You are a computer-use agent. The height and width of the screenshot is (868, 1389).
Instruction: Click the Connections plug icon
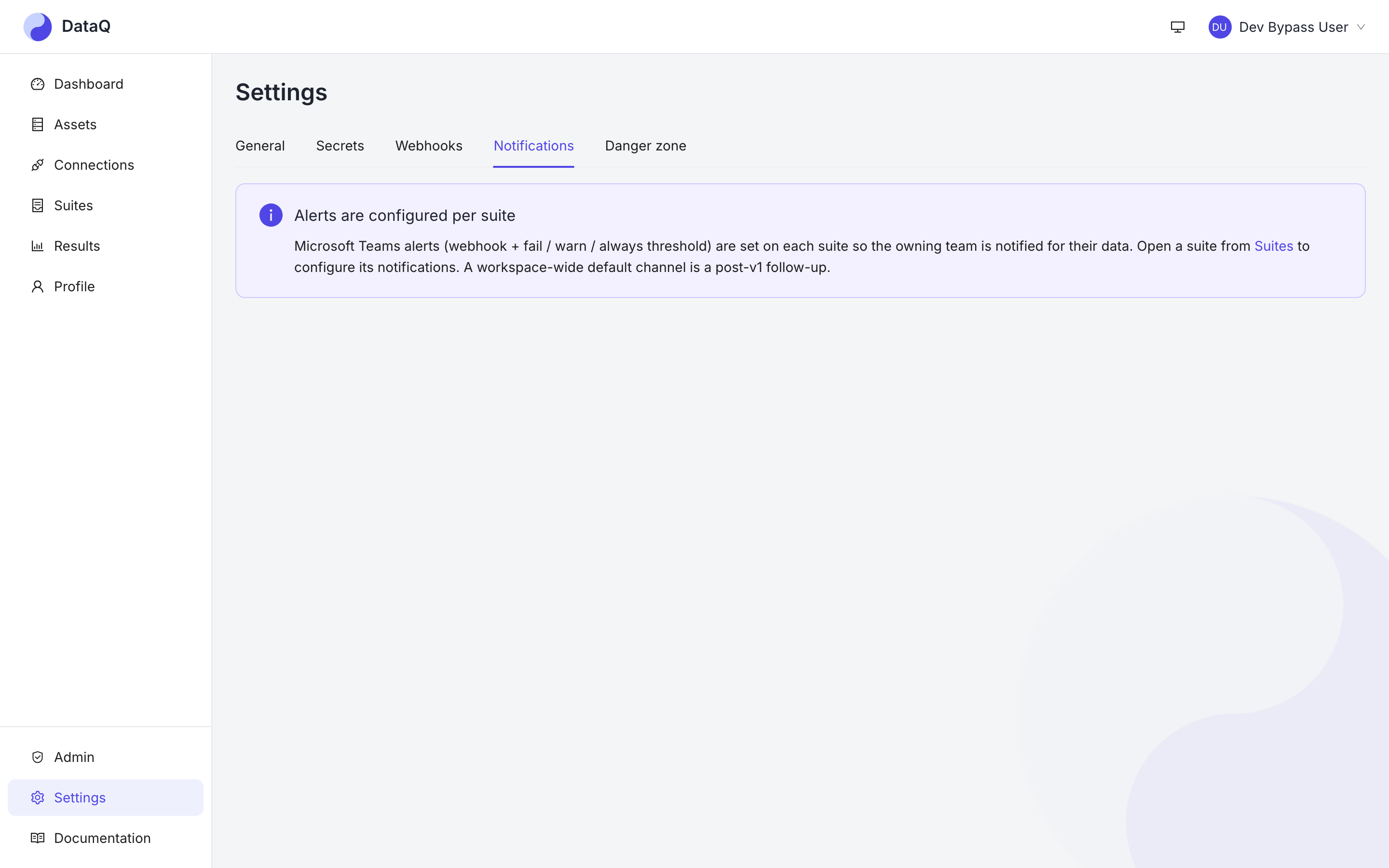(37, 165)
